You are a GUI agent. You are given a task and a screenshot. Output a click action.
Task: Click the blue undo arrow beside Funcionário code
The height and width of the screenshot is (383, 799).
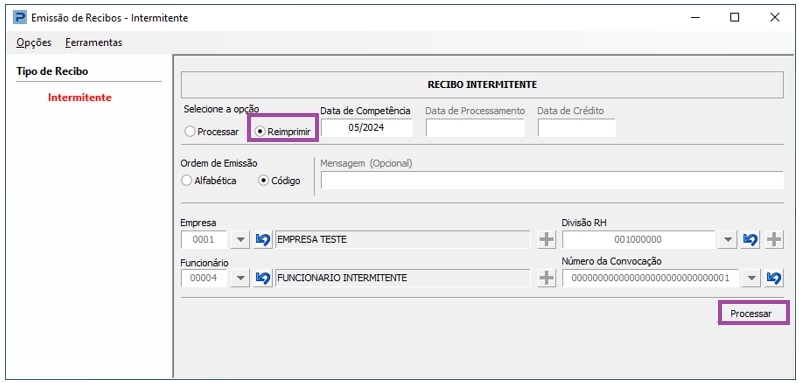click(x=263, y=278)
